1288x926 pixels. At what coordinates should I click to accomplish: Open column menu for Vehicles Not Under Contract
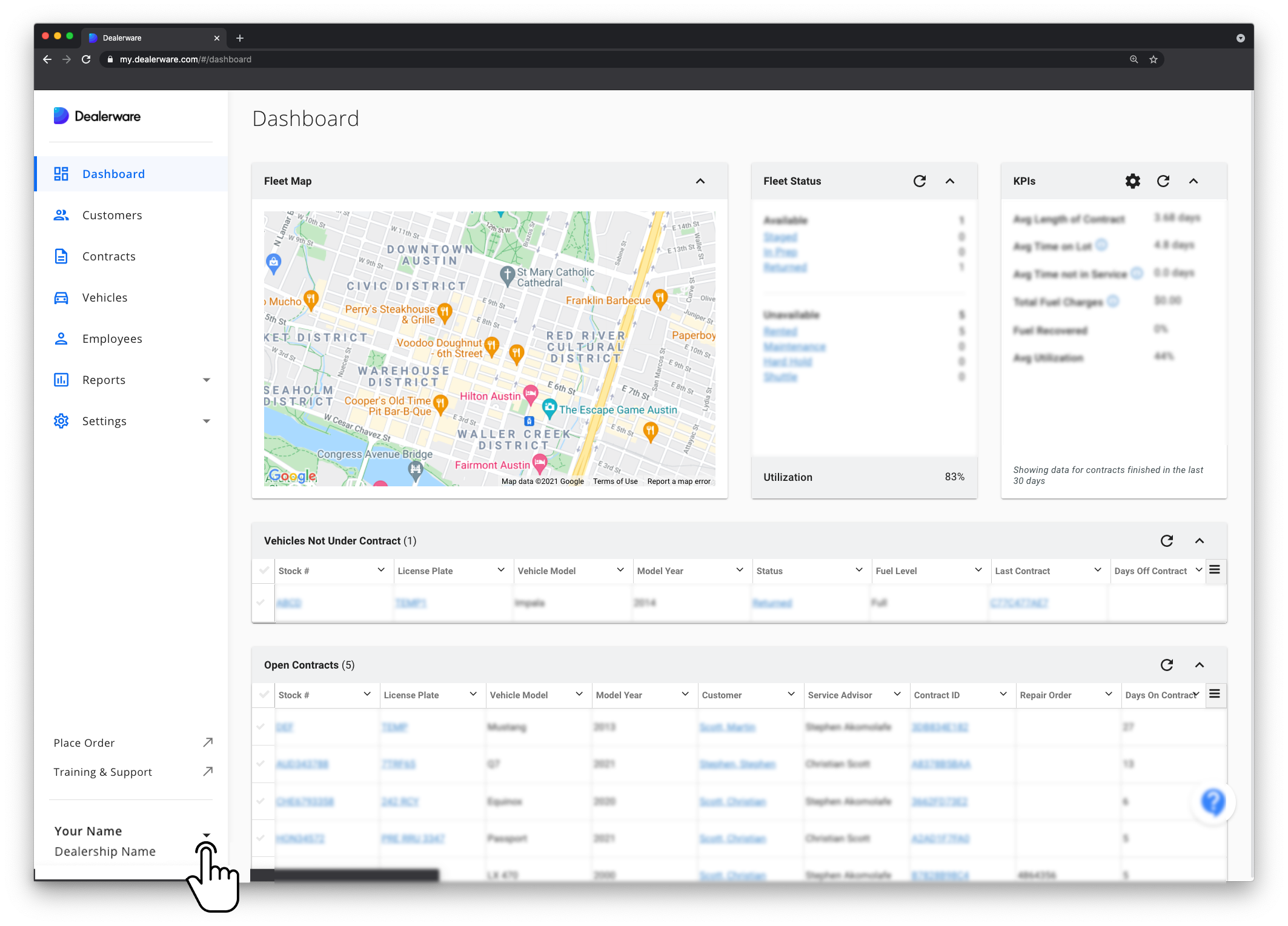pos(1215,570)
